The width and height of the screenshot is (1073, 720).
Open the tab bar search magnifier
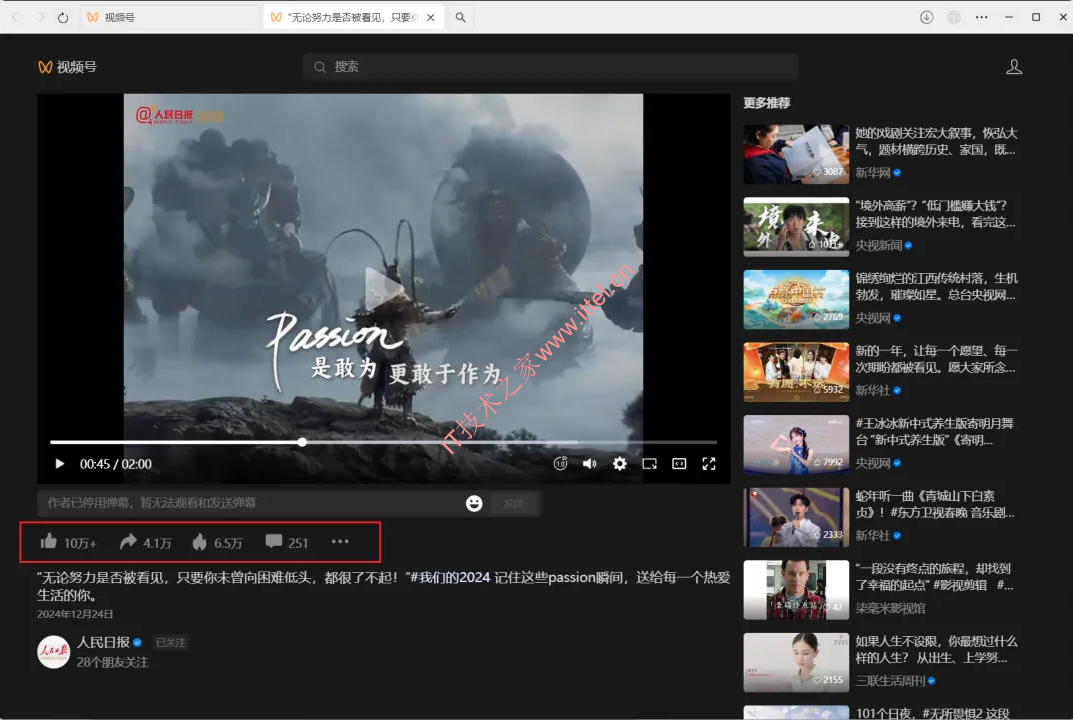pos(461,18)
